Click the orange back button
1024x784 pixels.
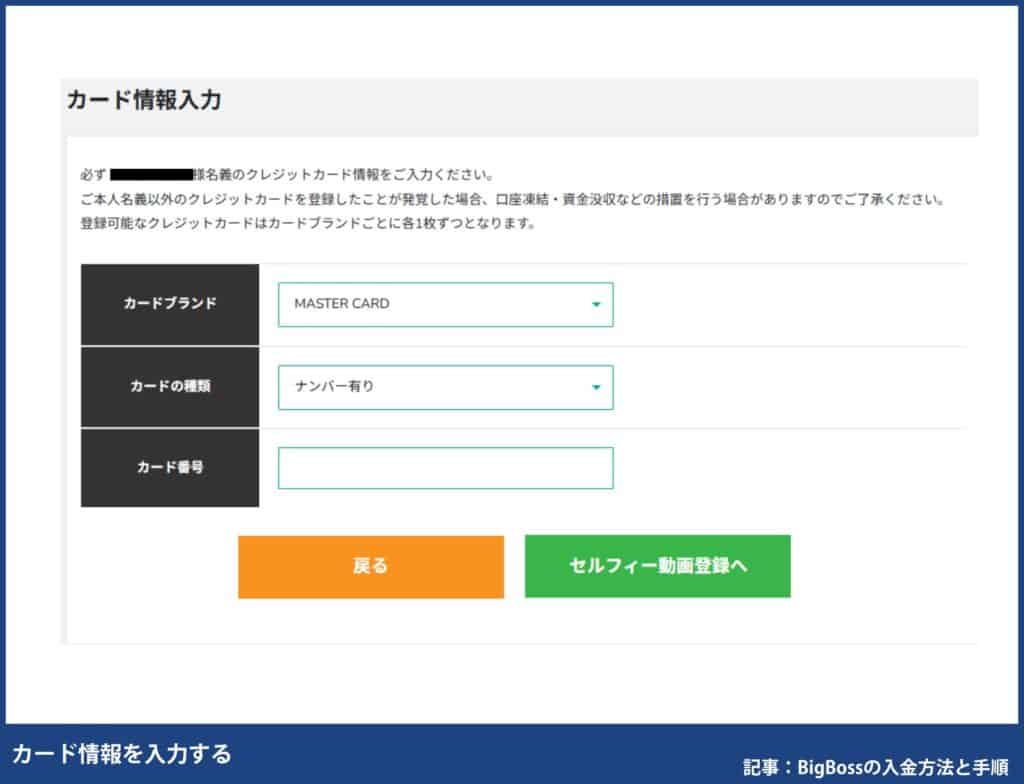371,566
